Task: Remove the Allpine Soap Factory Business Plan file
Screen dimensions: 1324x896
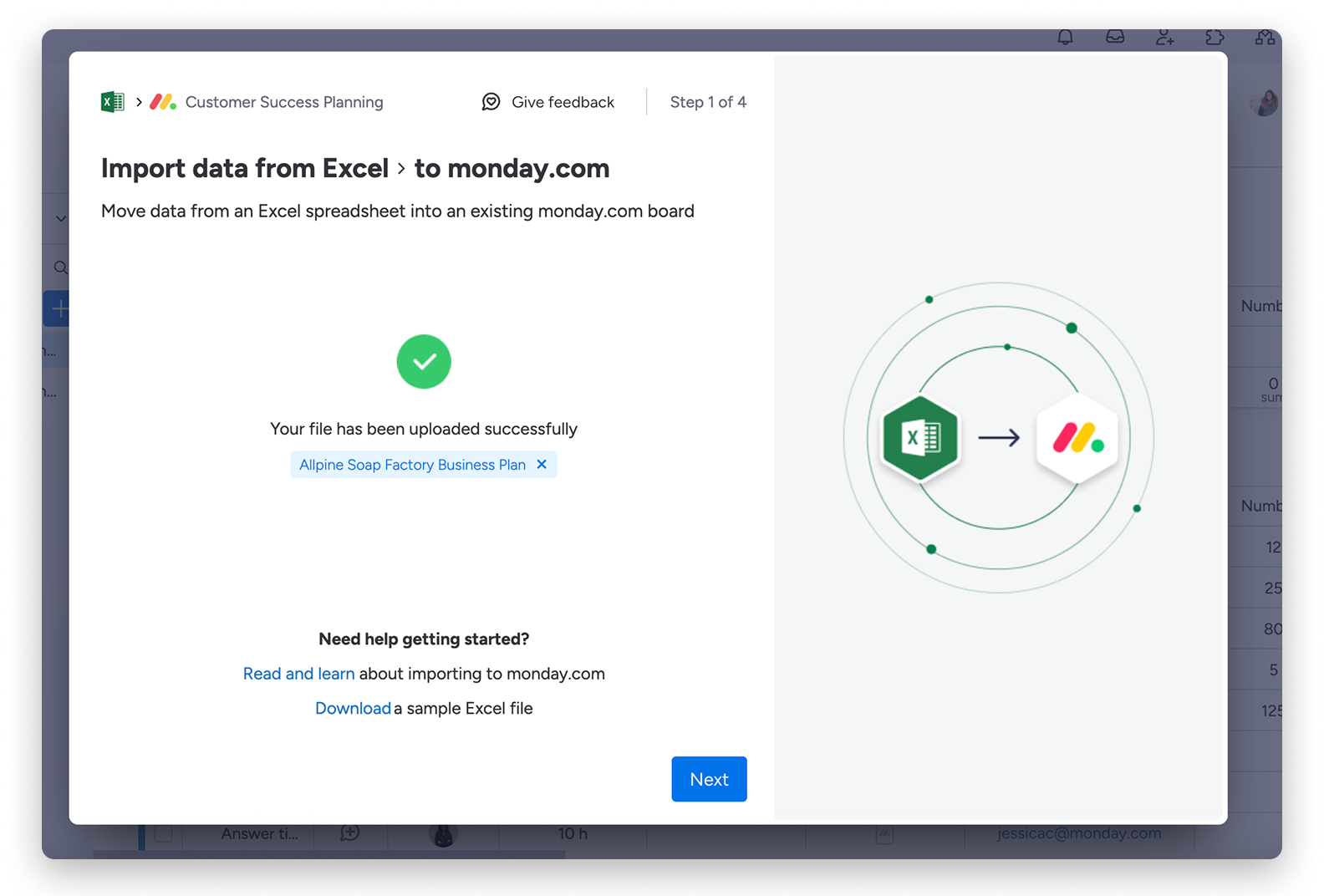Action: tap(542, 464)
